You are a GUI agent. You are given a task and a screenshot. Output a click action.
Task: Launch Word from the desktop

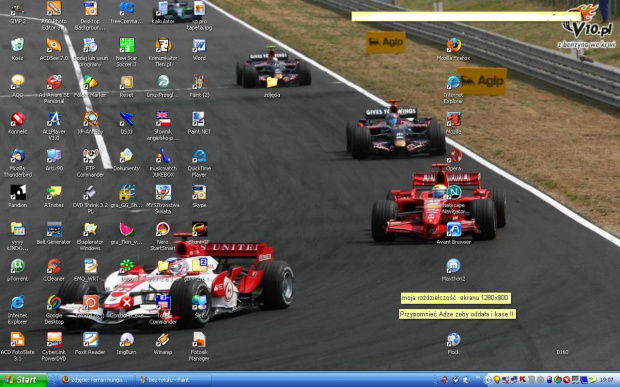pyautogui.click(x=199, y=49)
